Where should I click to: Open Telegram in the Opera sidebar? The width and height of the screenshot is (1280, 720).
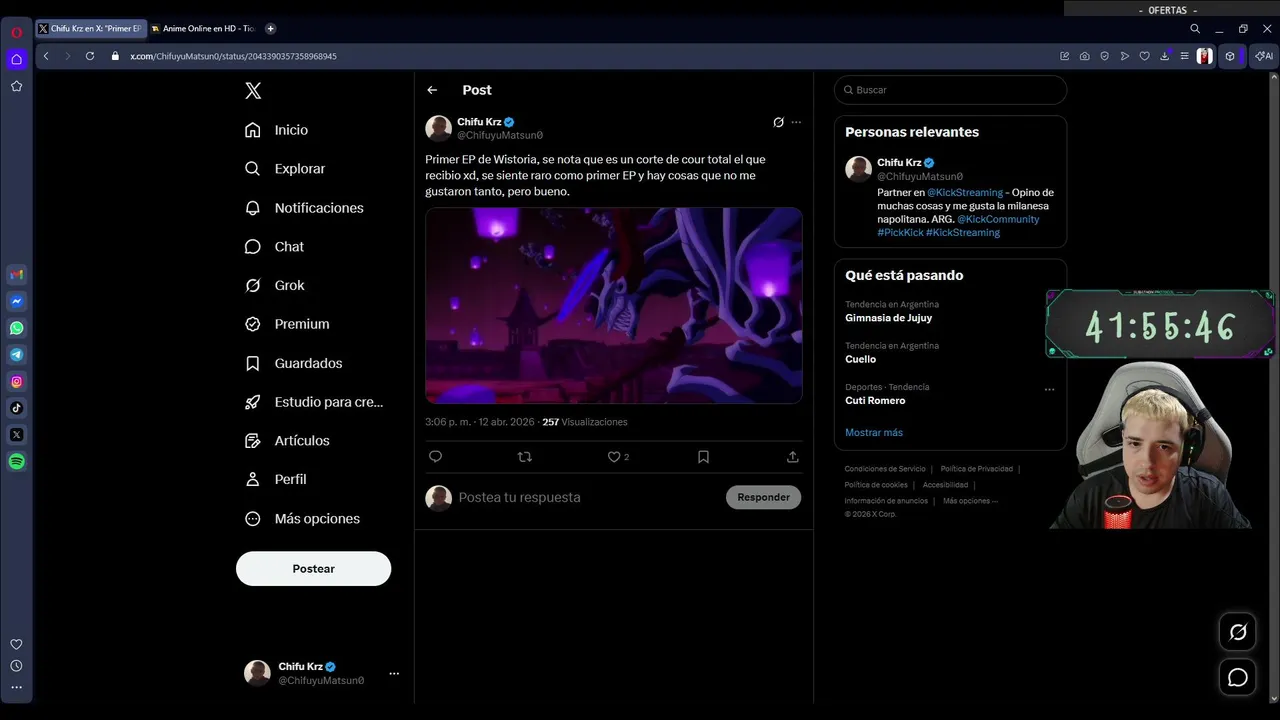[x=17, y=355]
